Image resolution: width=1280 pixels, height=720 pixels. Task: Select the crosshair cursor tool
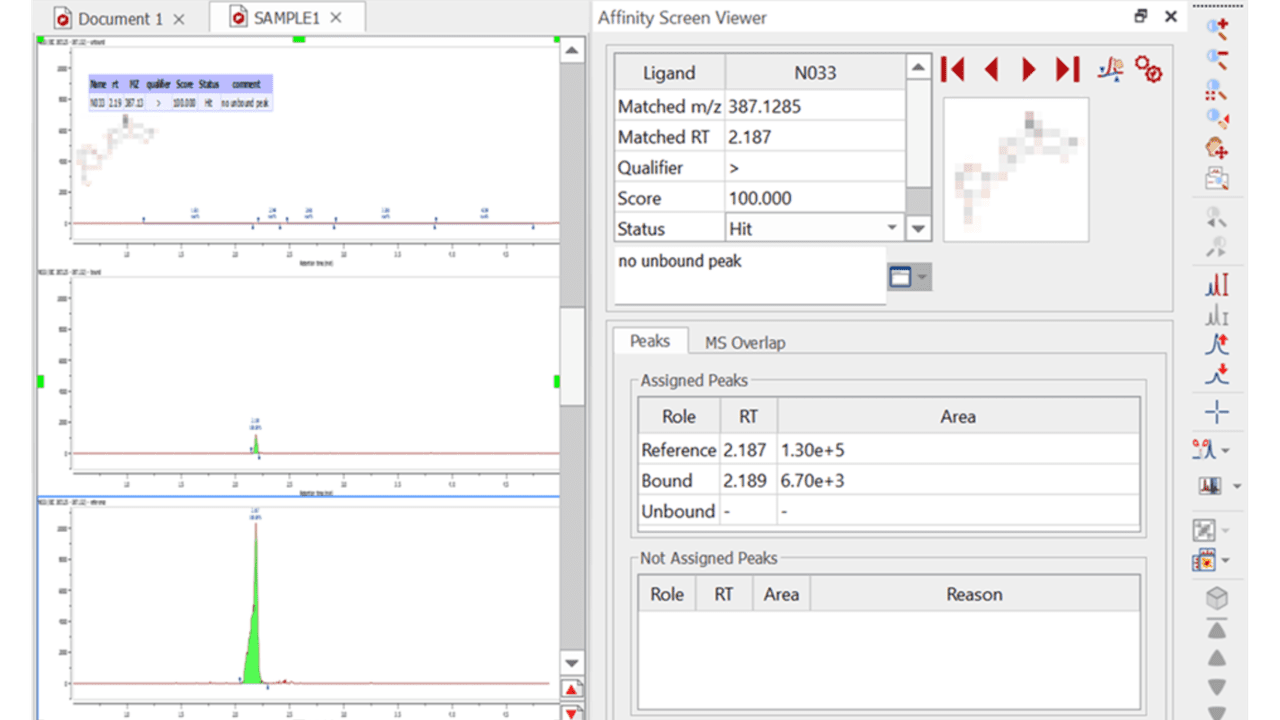click(1216, 412)
